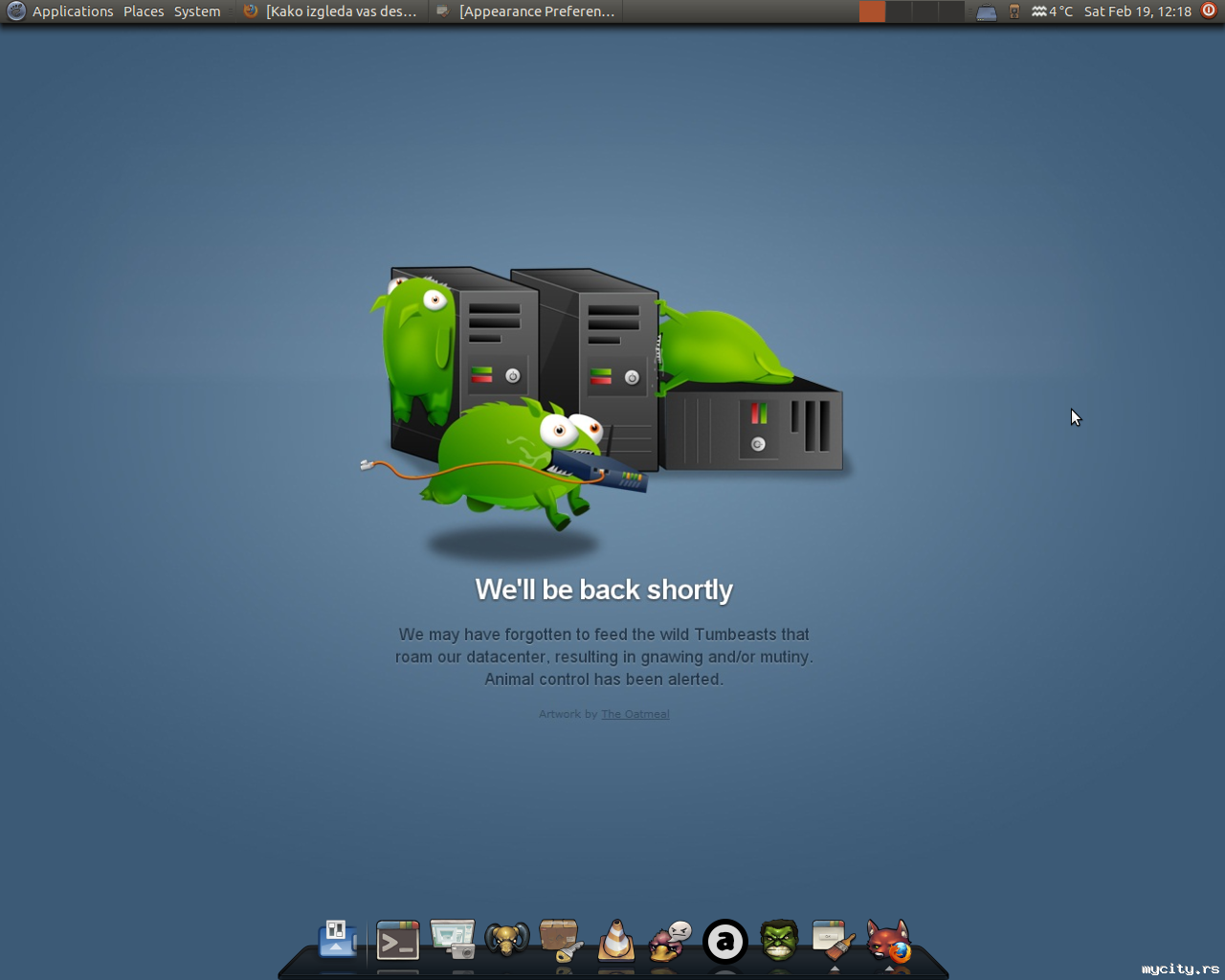Click the red power/shutdown icon
The width and height of the screenshot is (1225, 980).
point(1209,11)
